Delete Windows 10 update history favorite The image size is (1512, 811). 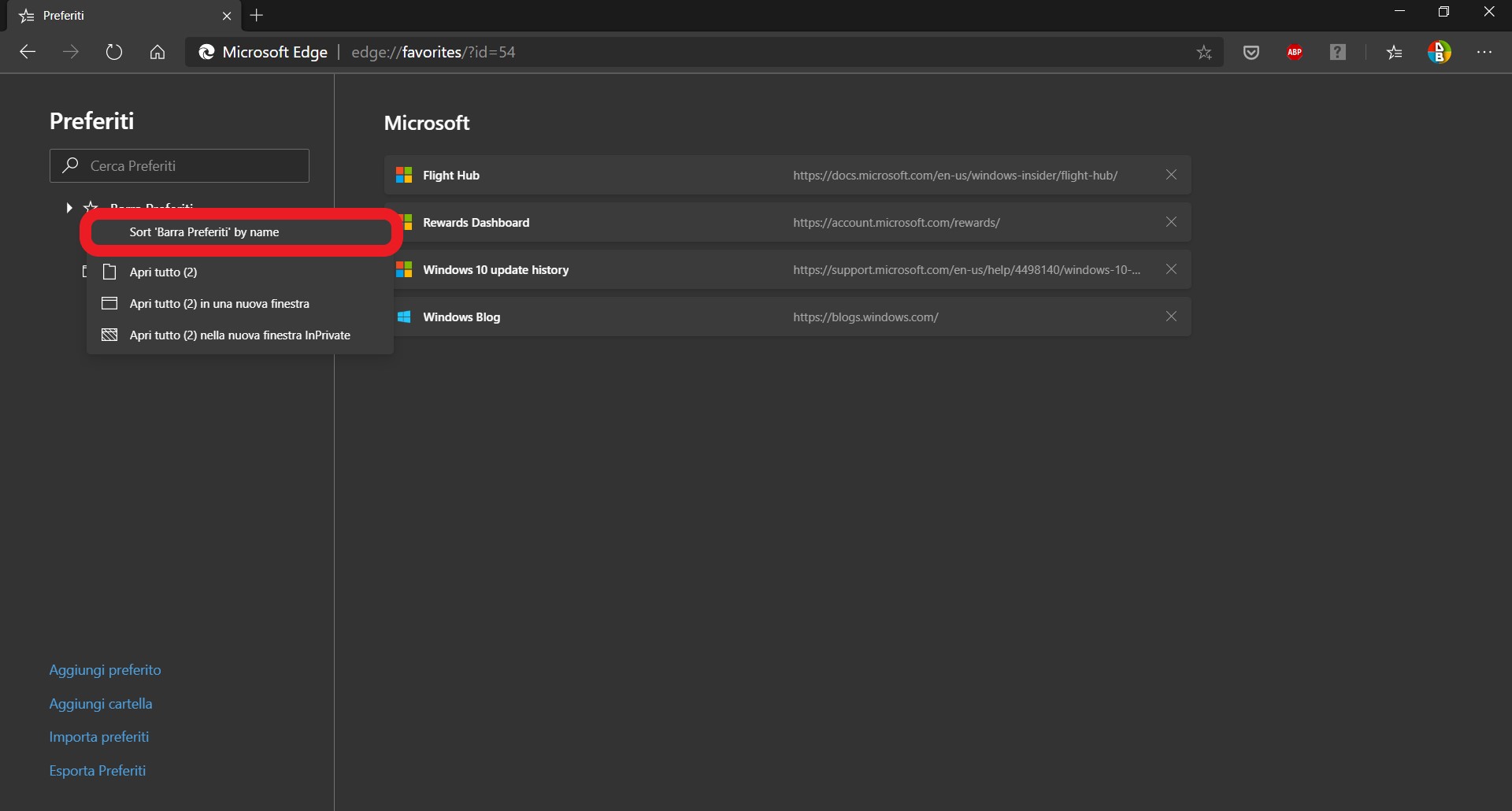[1171, 269]
